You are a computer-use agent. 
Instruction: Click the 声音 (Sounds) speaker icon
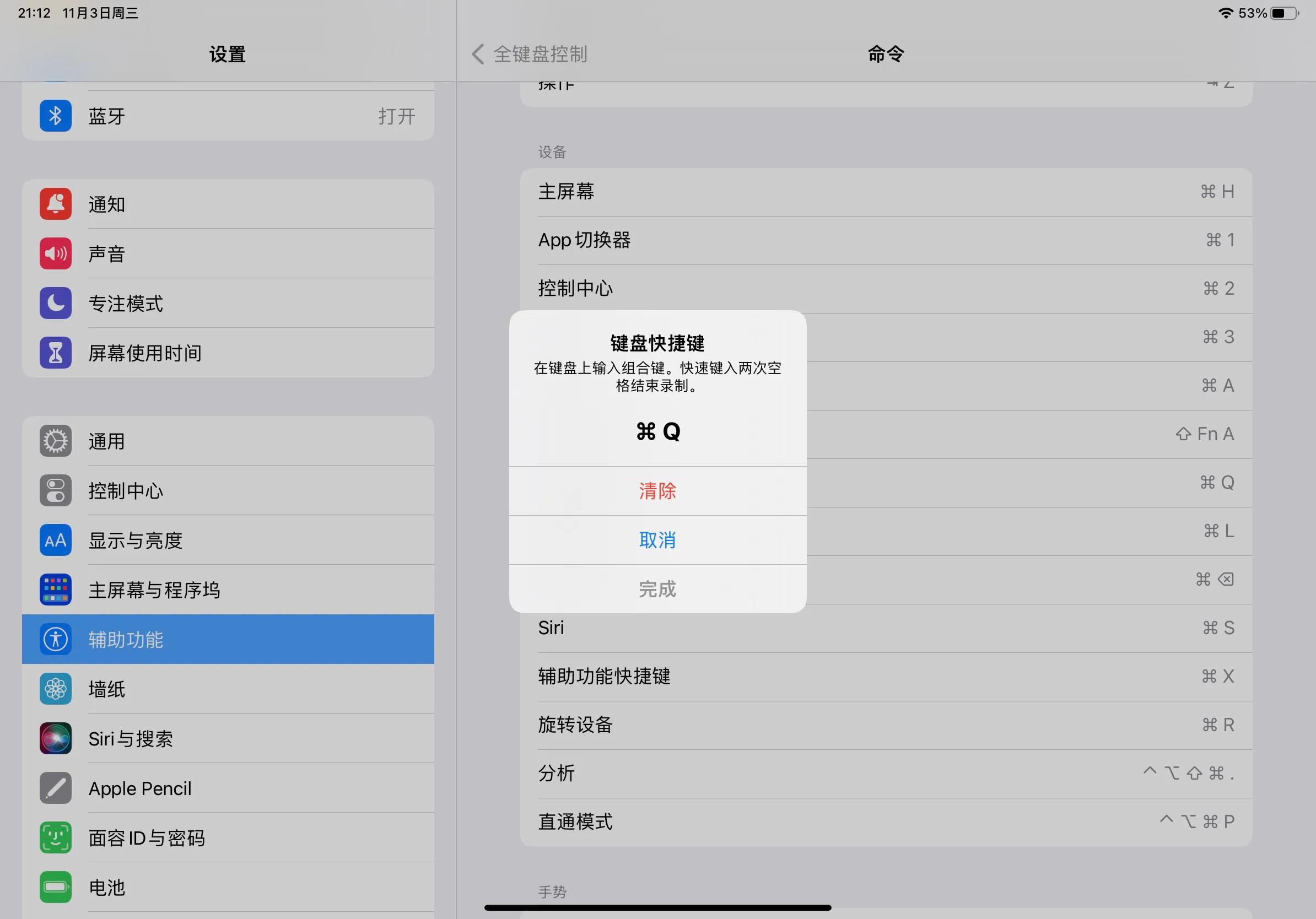point(55,253)
